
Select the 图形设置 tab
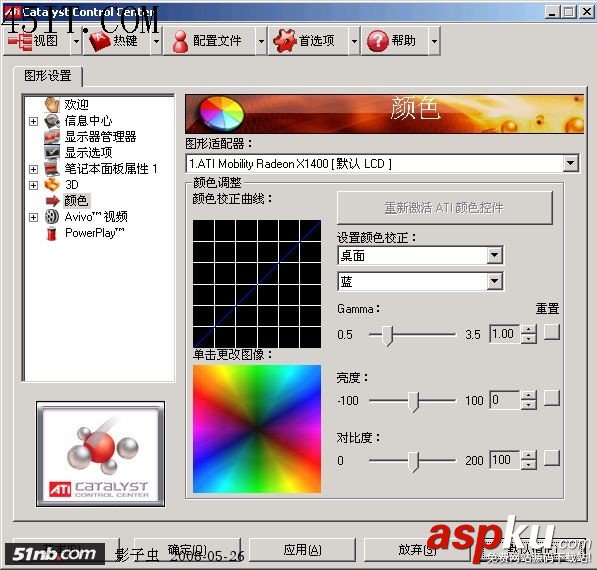click(48, 76)
